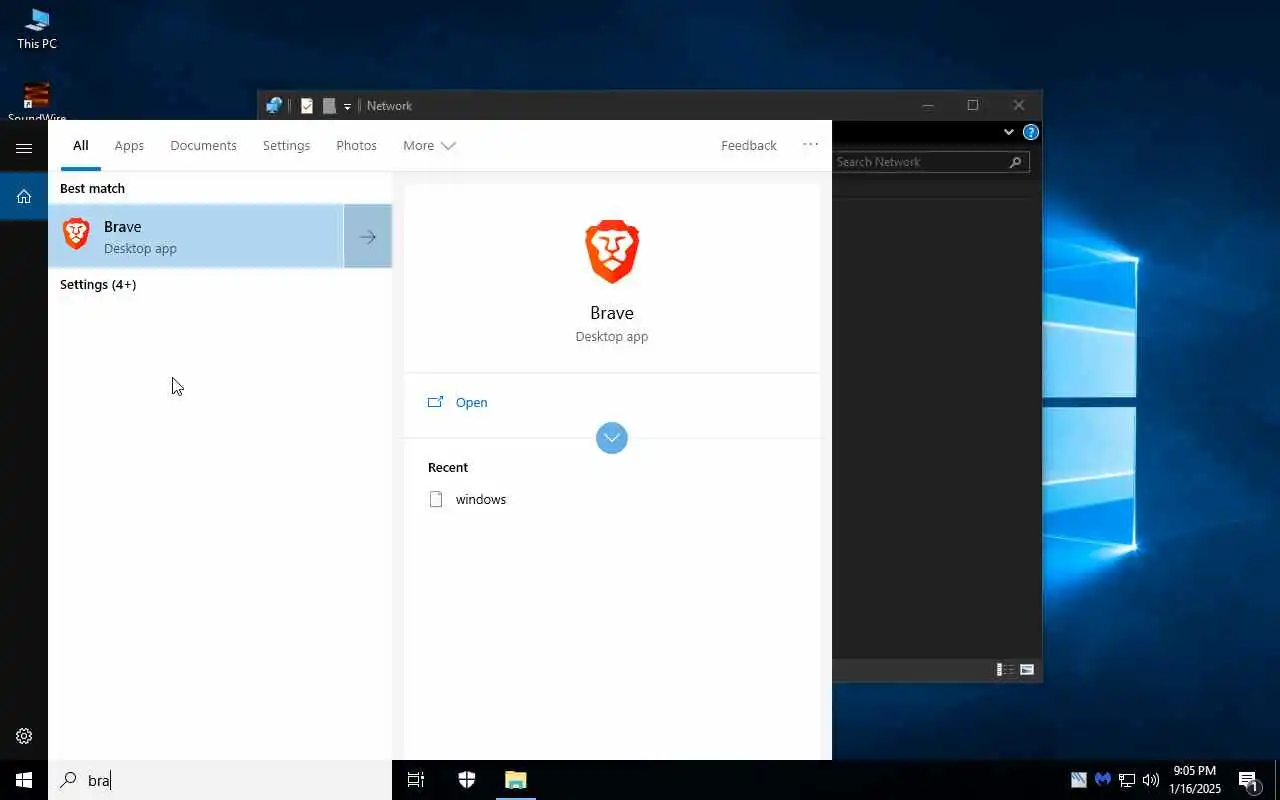The image size is (1280, 800).
Task: Open Windows Security shield on taskbar
Action: click(466, 780)
